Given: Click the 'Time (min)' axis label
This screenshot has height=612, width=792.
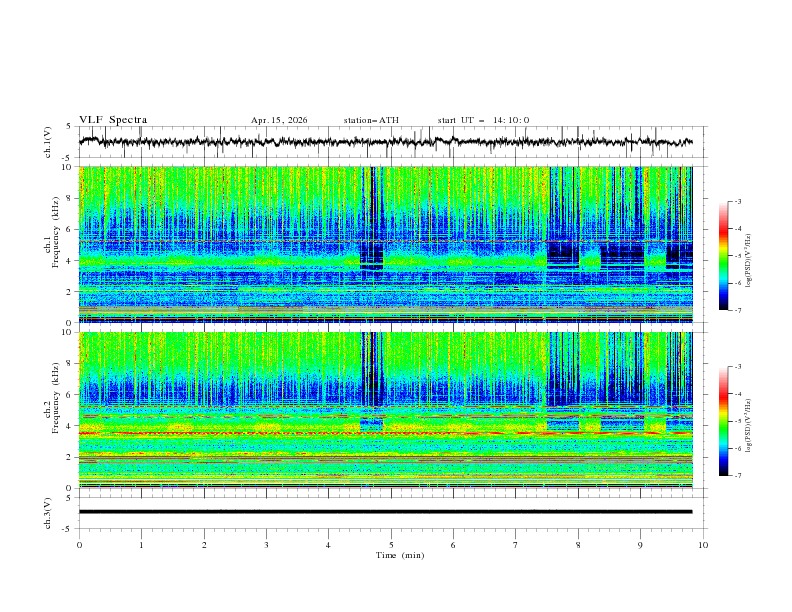Looking at the screenshot, I should 400,555.
